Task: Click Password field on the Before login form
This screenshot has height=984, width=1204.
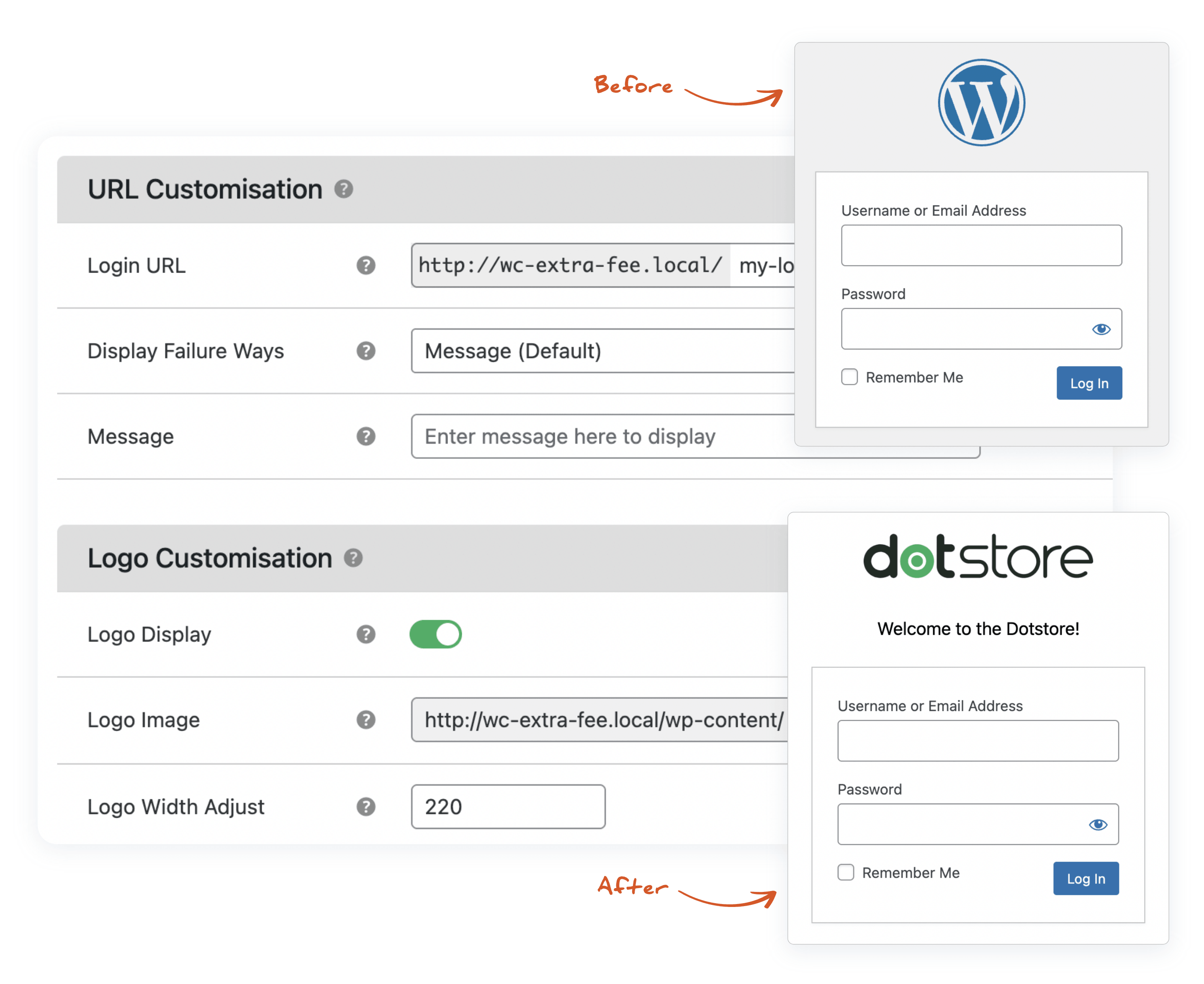Action: tap(981, 329)
